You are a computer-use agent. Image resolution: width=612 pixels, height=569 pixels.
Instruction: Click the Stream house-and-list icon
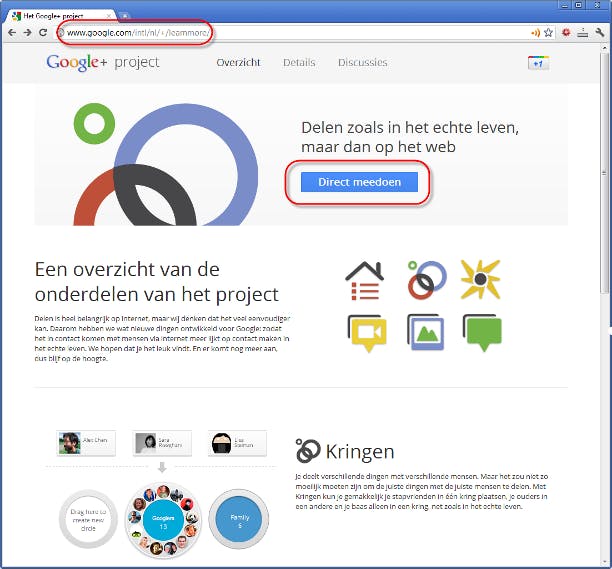(x=365, y=281)
